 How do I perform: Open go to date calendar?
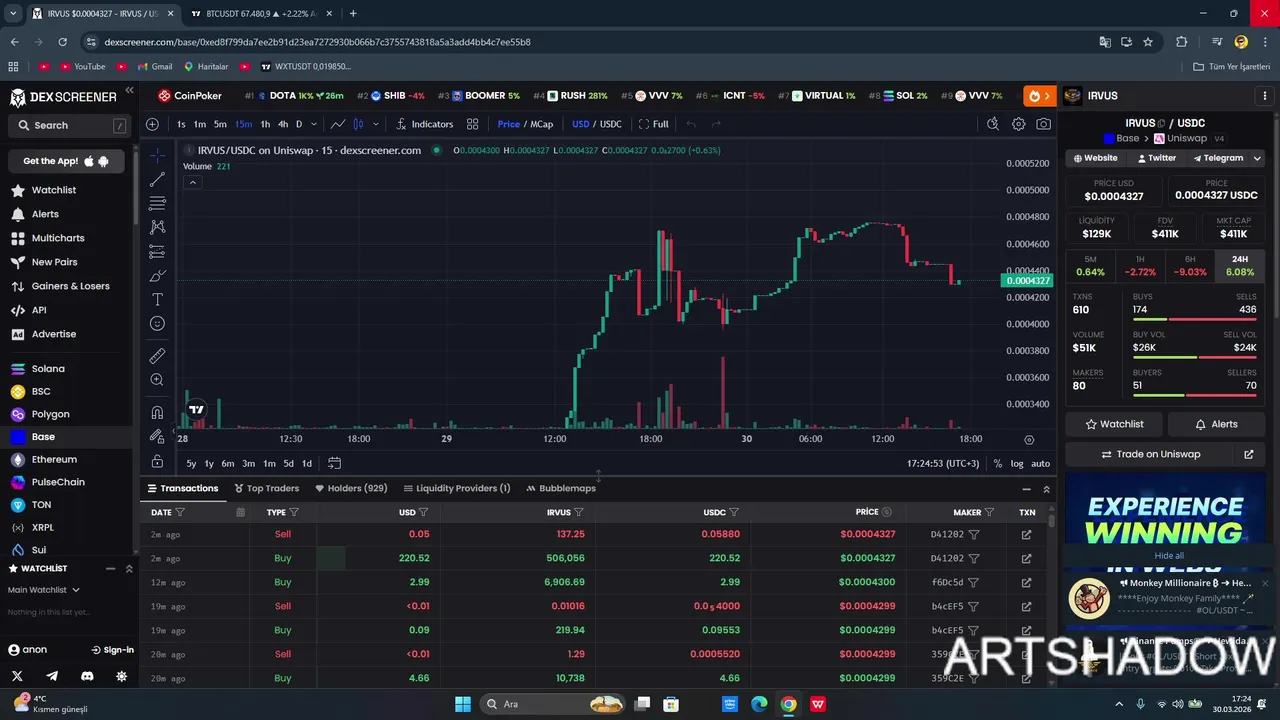point(335,463)
